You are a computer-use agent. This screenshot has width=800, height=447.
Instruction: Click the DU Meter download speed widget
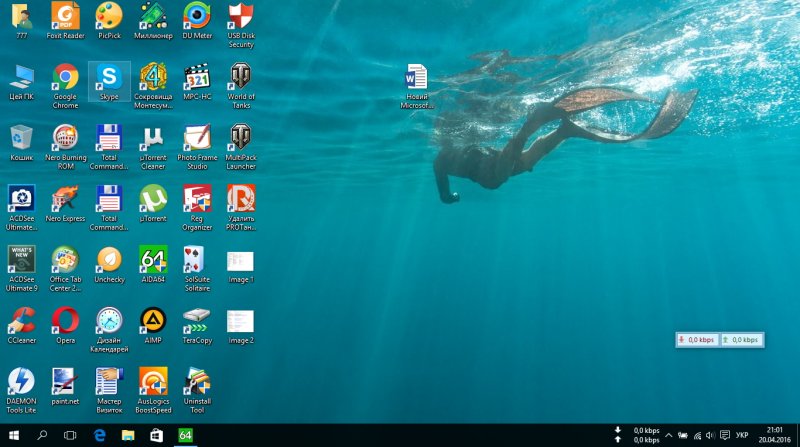[x=698, y=340]
